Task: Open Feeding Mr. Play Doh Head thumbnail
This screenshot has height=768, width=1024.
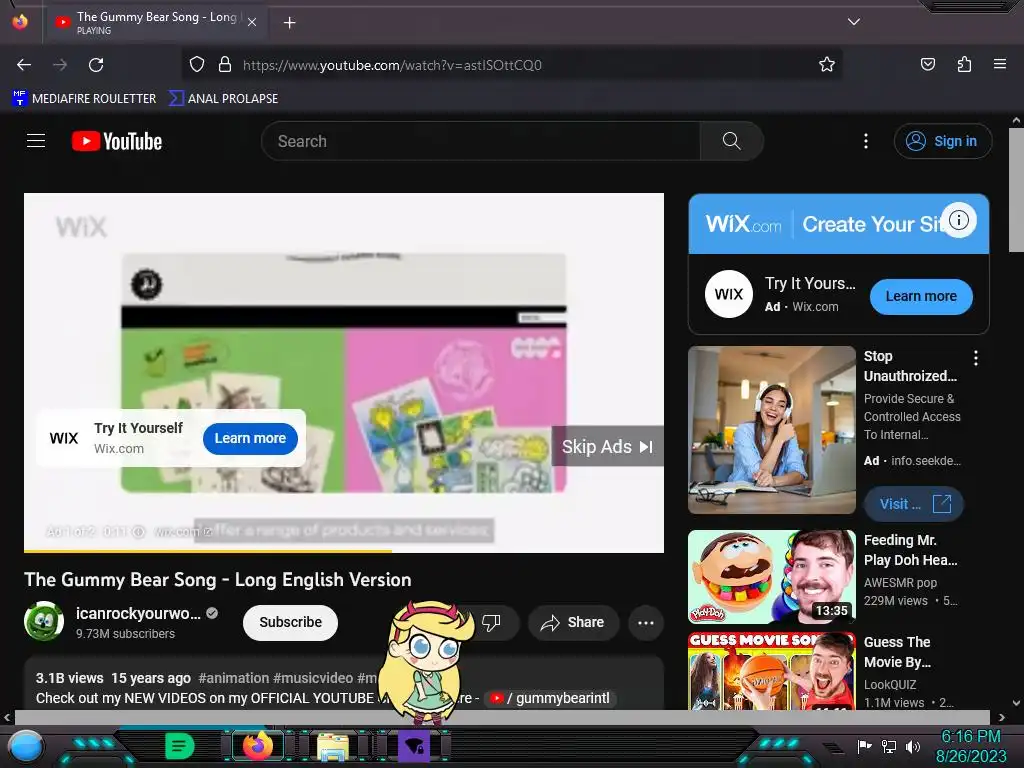Action: point(772,577)
